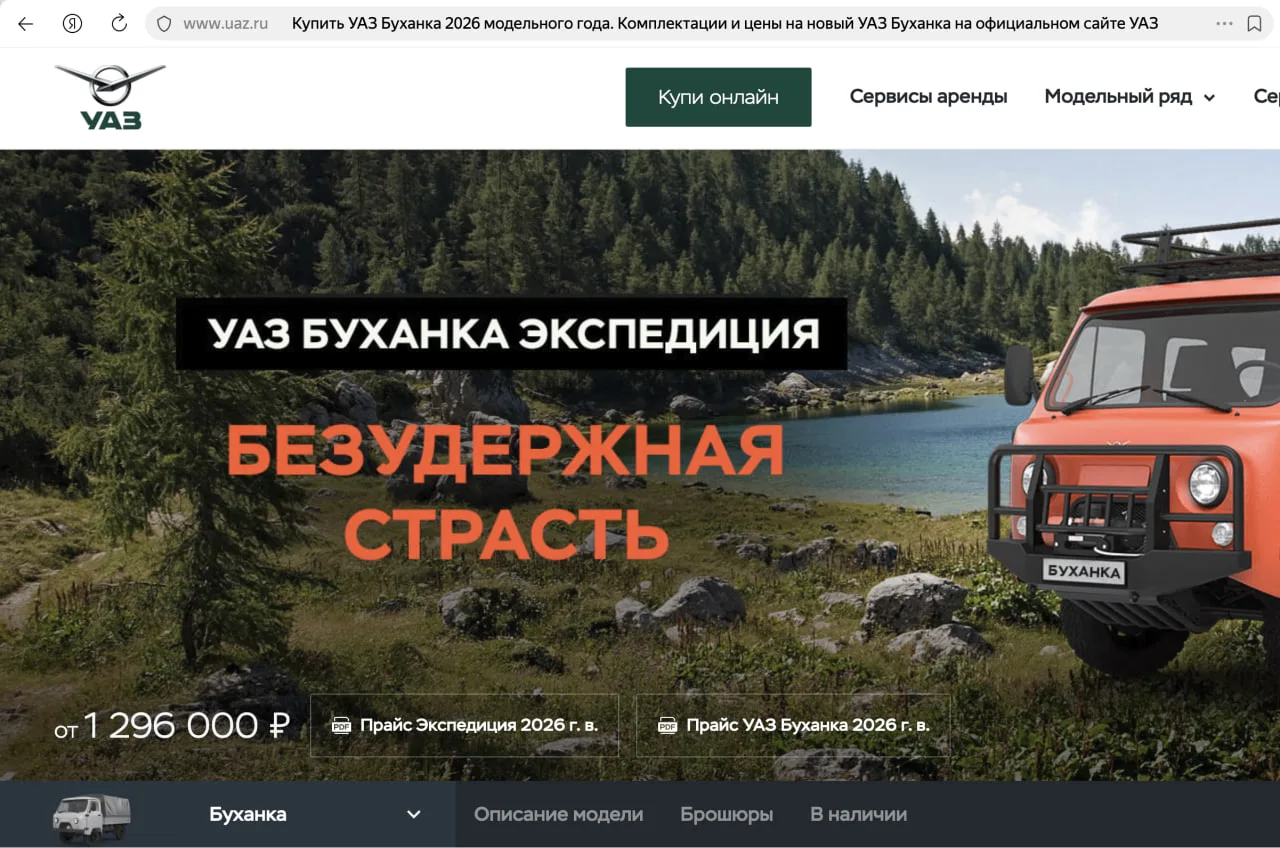
Task: Switch to the Описание модели tab
Action: [x=558, y=814]
